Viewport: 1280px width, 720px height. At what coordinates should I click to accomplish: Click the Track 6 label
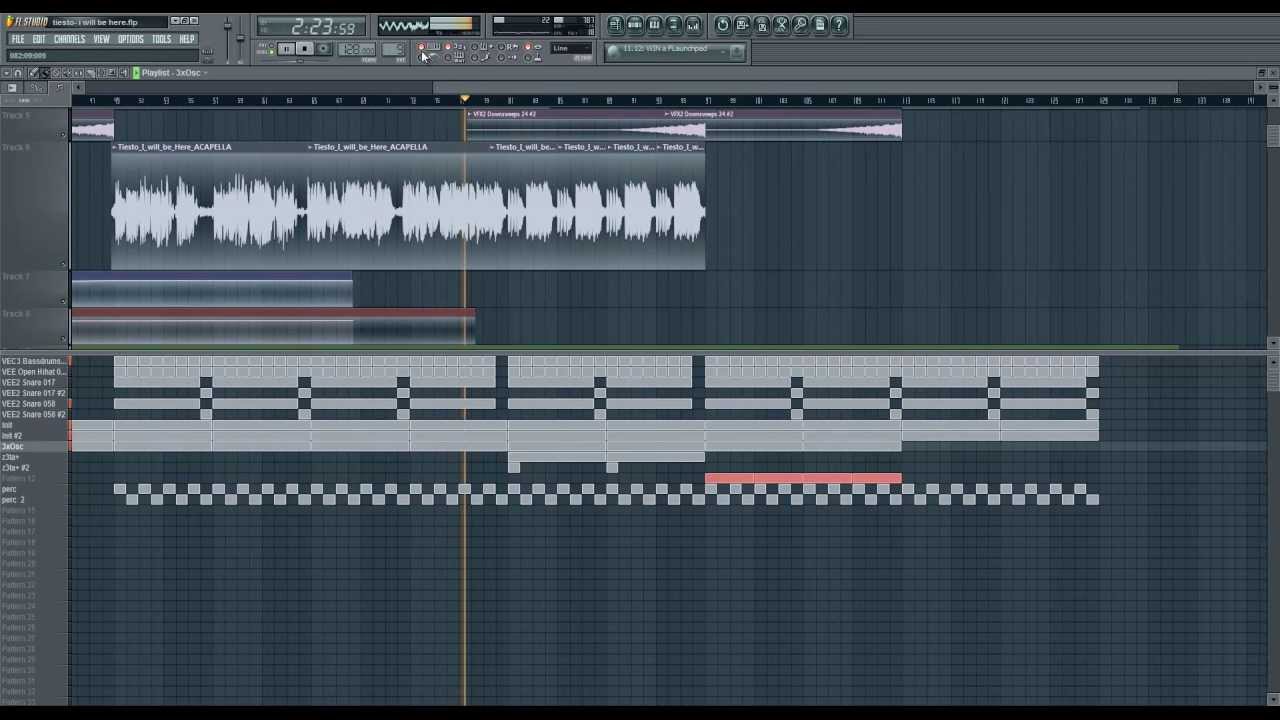pos(16,148)
